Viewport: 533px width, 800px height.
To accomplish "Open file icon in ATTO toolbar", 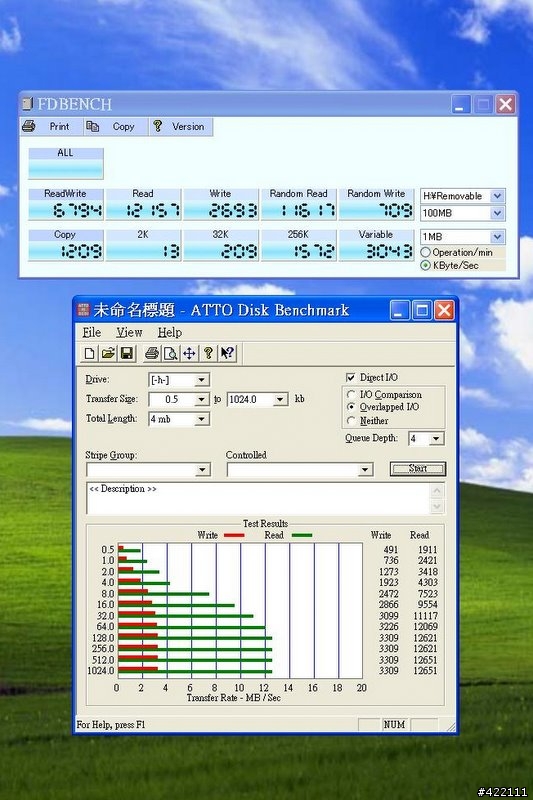I will click(x=108, y=353).
